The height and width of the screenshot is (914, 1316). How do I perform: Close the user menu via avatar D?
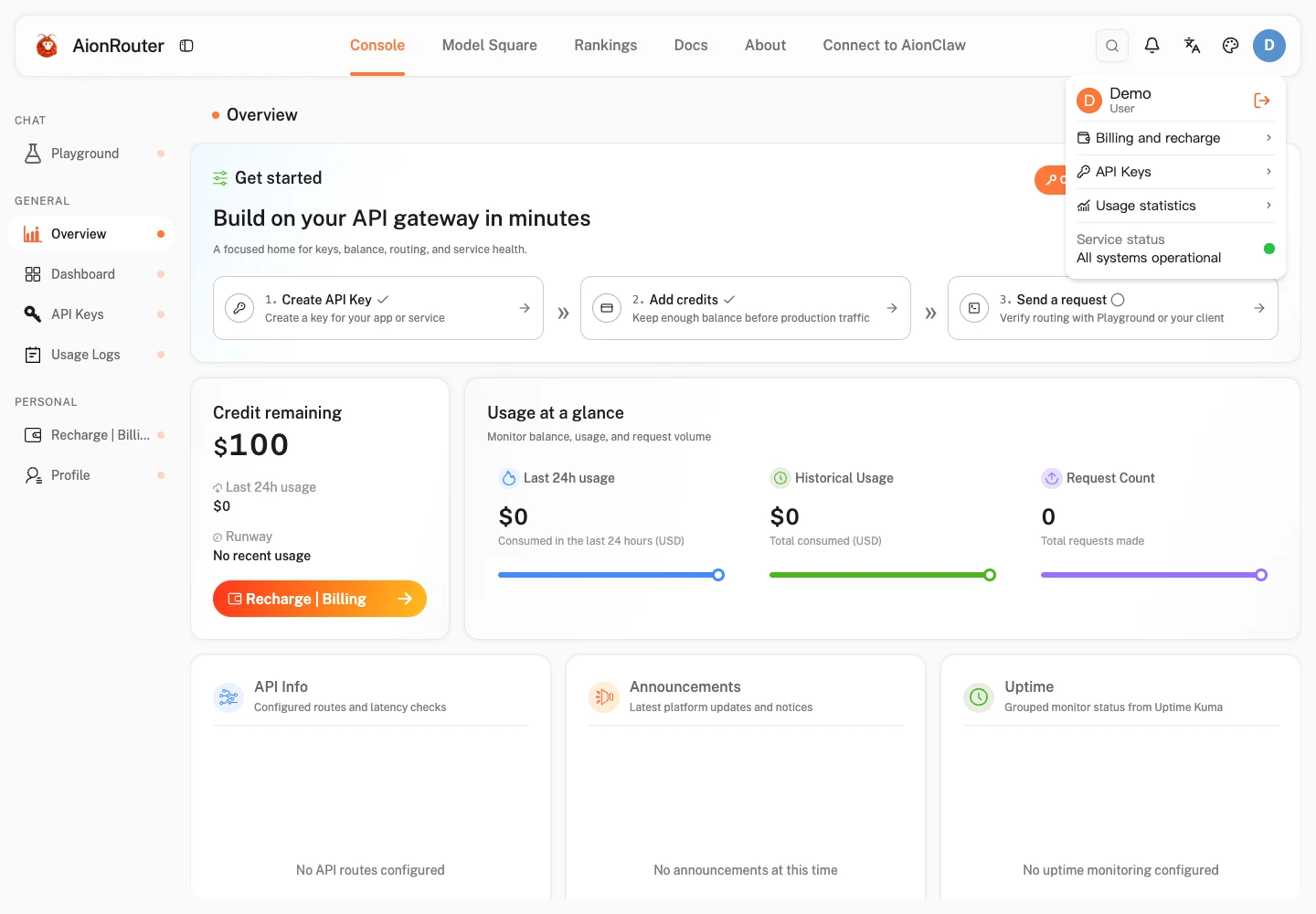click(x=1269, y=46)
